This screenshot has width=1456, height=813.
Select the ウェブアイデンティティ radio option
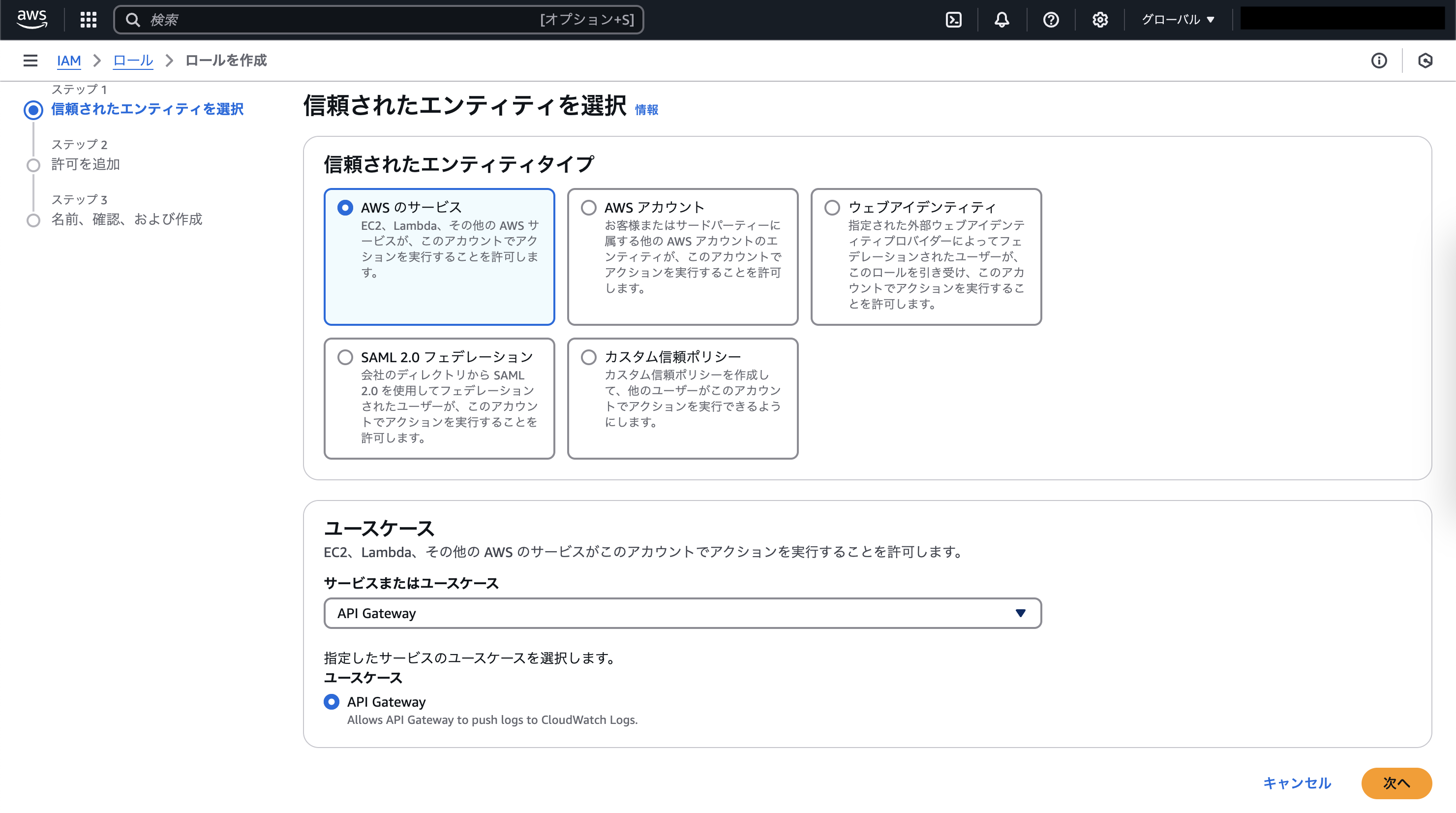(x=832, y=208)
